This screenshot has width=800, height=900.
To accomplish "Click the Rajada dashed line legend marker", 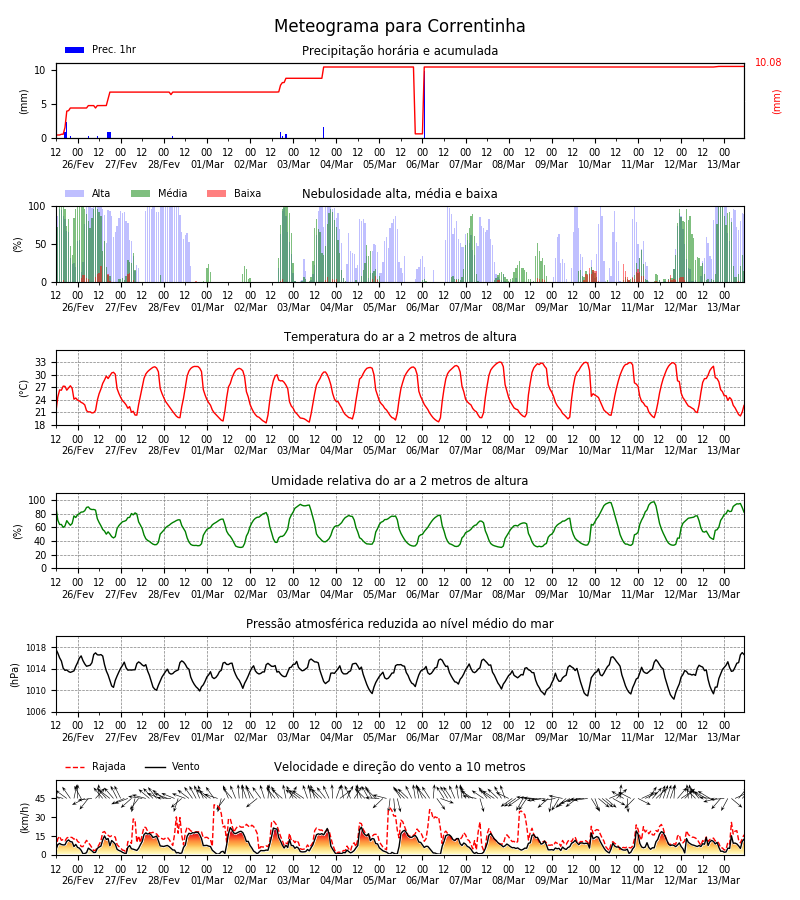I will [75, 767].
